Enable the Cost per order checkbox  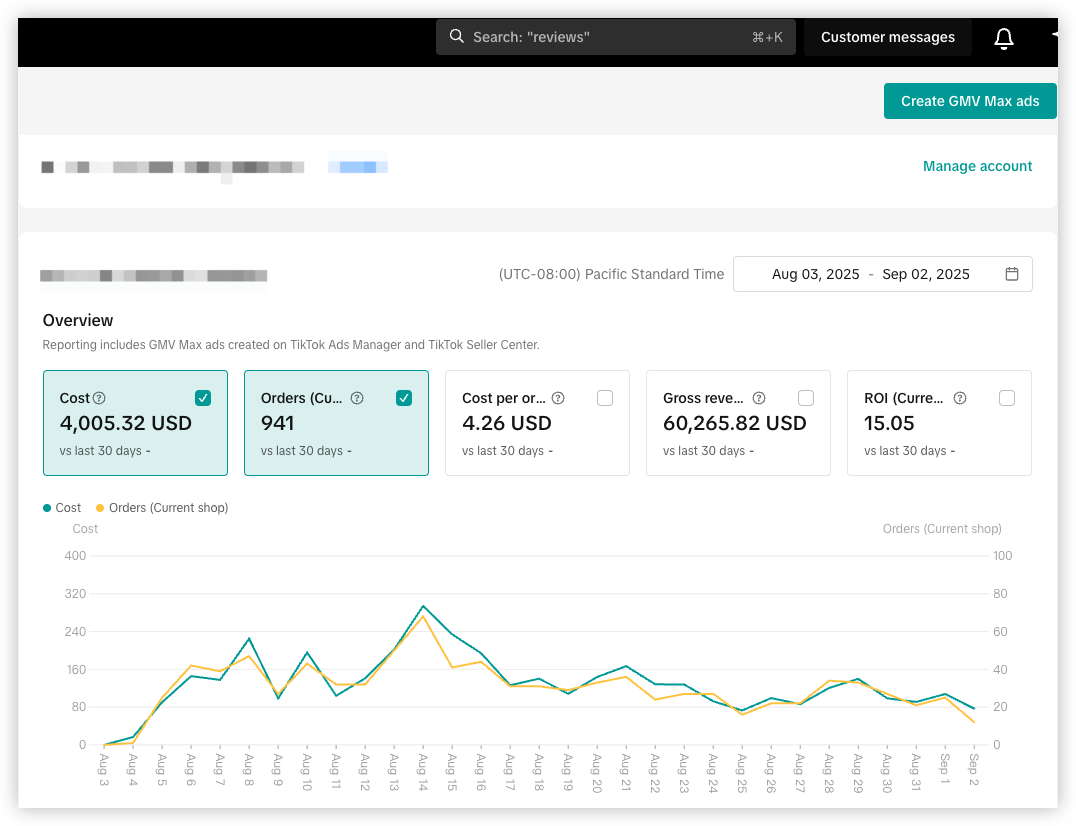click(x=605, y=398)
